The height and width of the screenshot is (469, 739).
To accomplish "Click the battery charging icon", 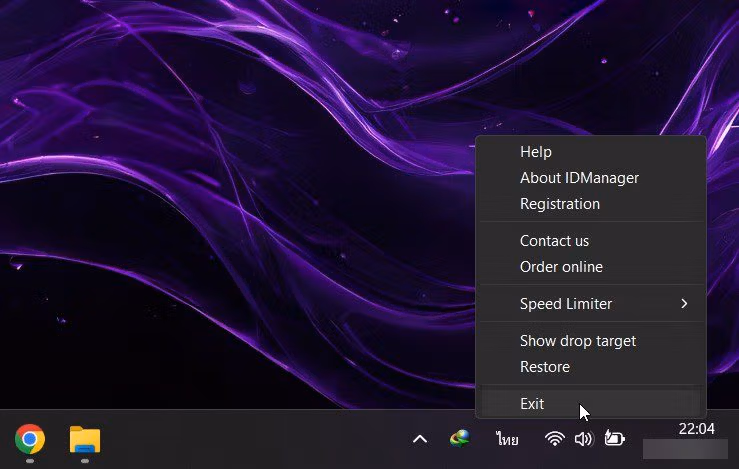I will point(615,438).
